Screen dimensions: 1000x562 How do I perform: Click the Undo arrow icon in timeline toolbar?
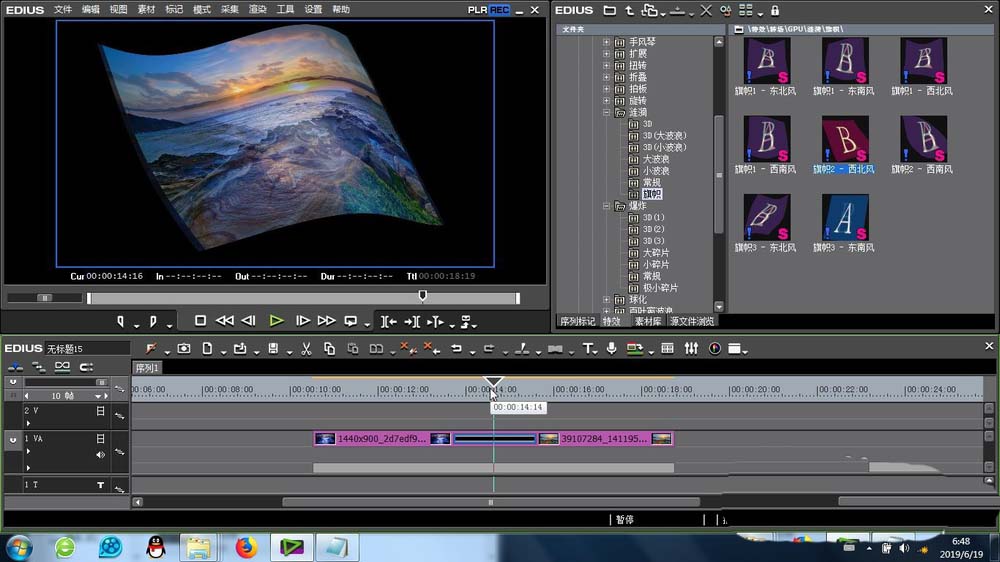[x=457, y=348]
